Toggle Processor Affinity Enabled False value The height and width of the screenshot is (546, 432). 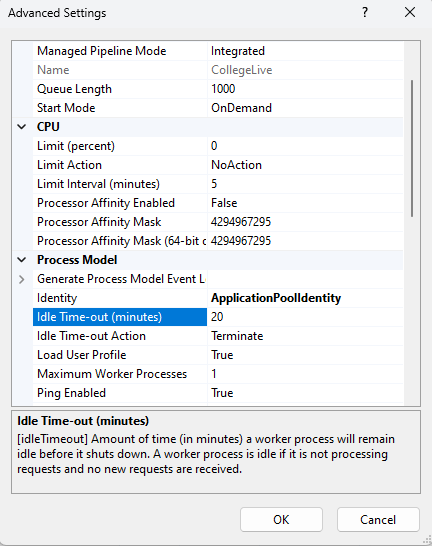(305, 203)
